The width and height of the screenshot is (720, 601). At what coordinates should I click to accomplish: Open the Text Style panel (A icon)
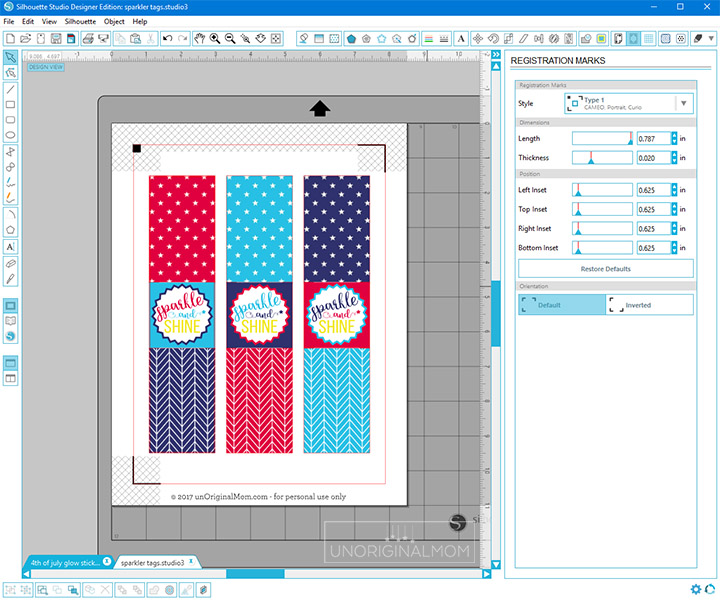pos(461,39)
